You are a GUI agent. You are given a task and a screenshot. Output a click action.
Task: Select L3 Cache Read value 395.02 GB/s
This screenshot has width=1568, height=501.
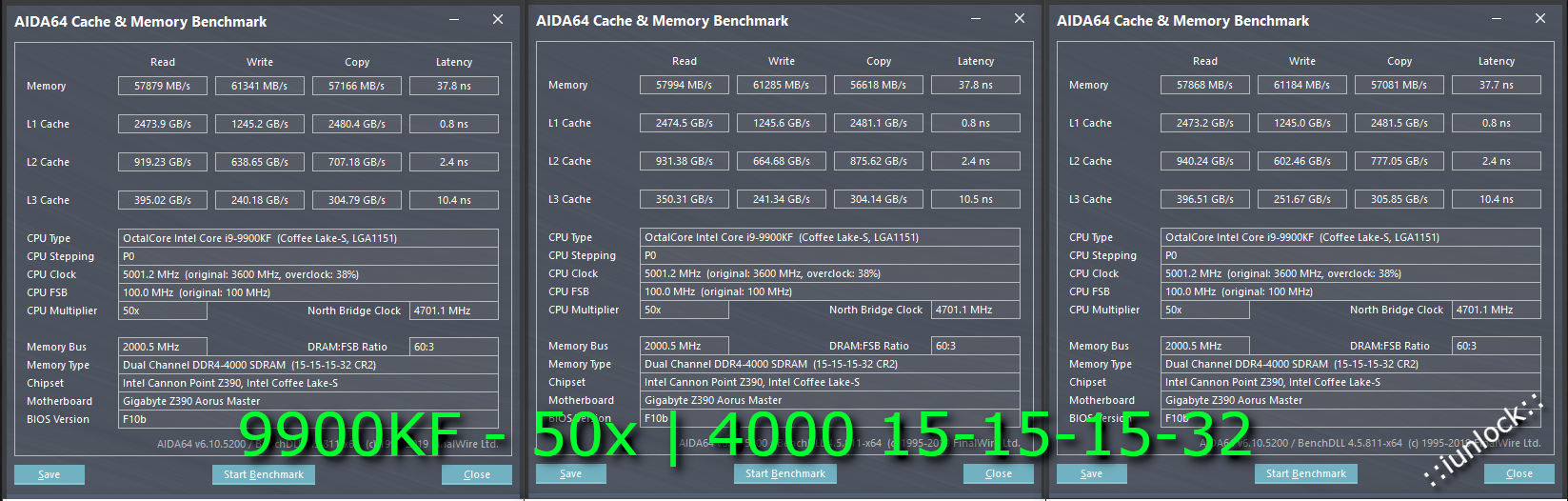tap(163, 200)
